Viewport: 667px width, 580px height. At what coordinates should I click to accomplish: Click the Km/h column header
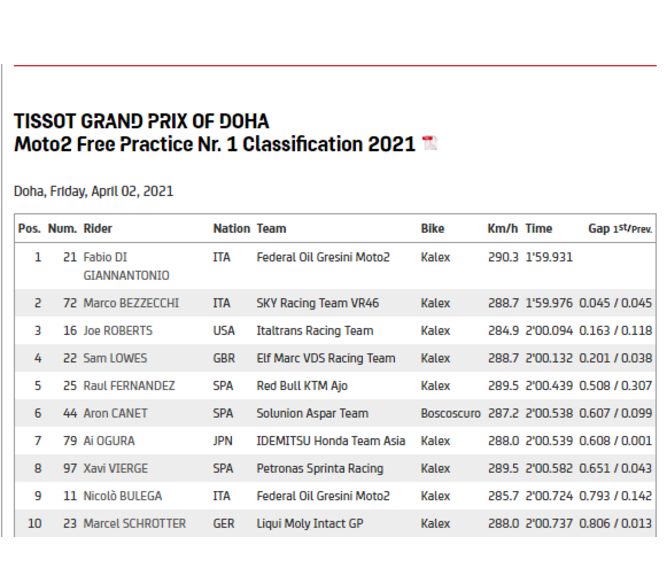[502, 229]
